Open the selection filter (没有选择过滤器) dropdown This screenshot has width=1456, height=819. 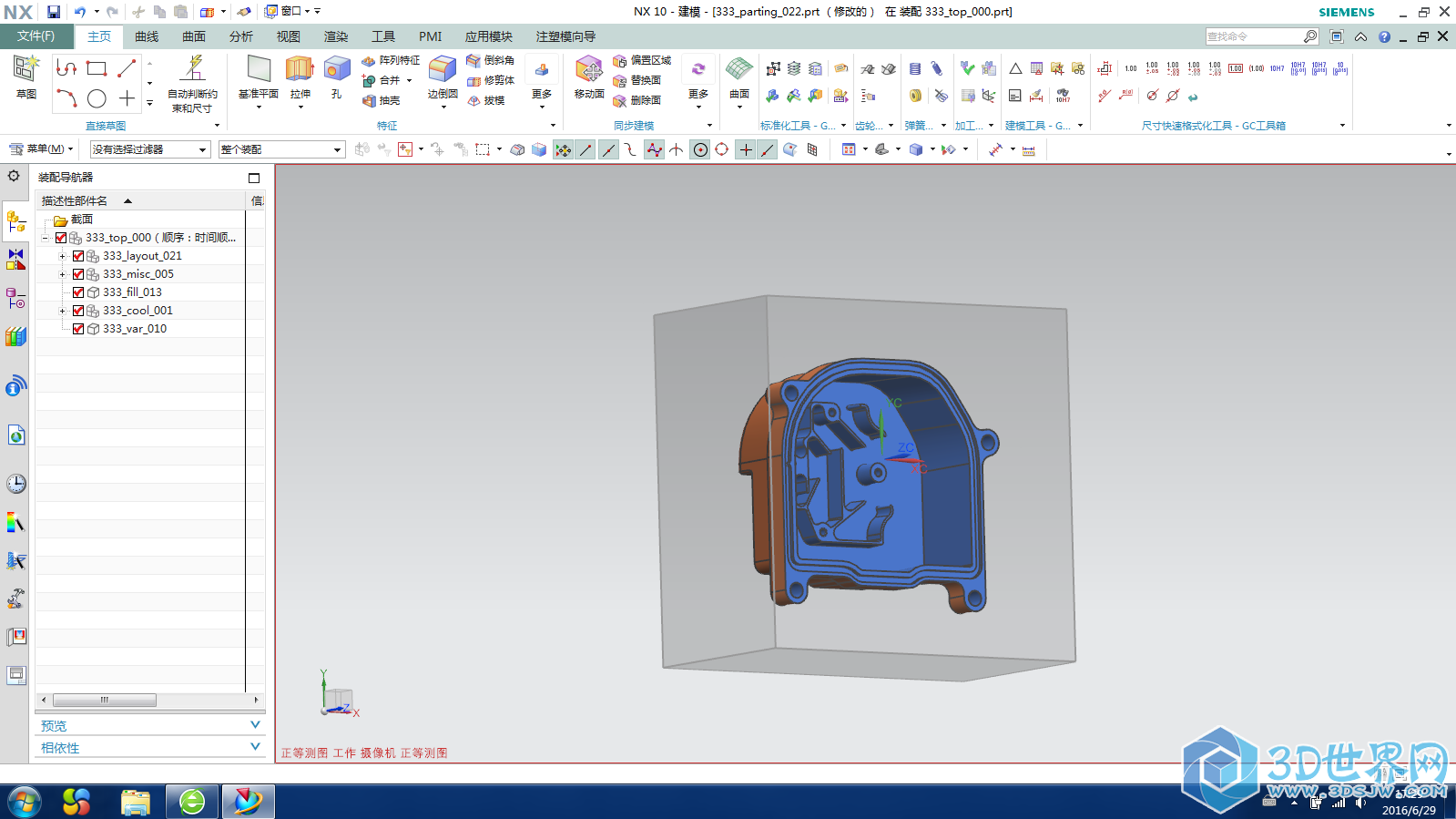coord(150,149)
